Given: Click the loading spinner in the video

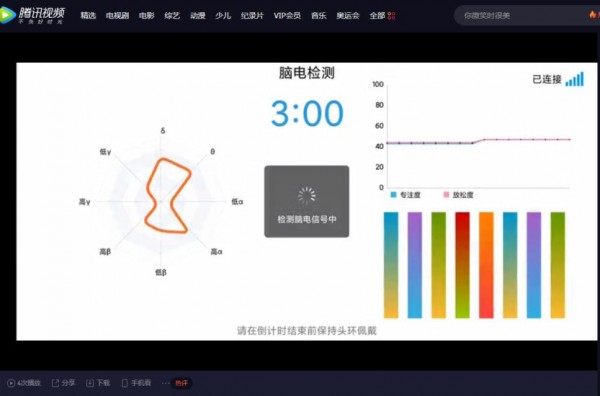Looking at the screenshot, I should click(x=307, y=196).
